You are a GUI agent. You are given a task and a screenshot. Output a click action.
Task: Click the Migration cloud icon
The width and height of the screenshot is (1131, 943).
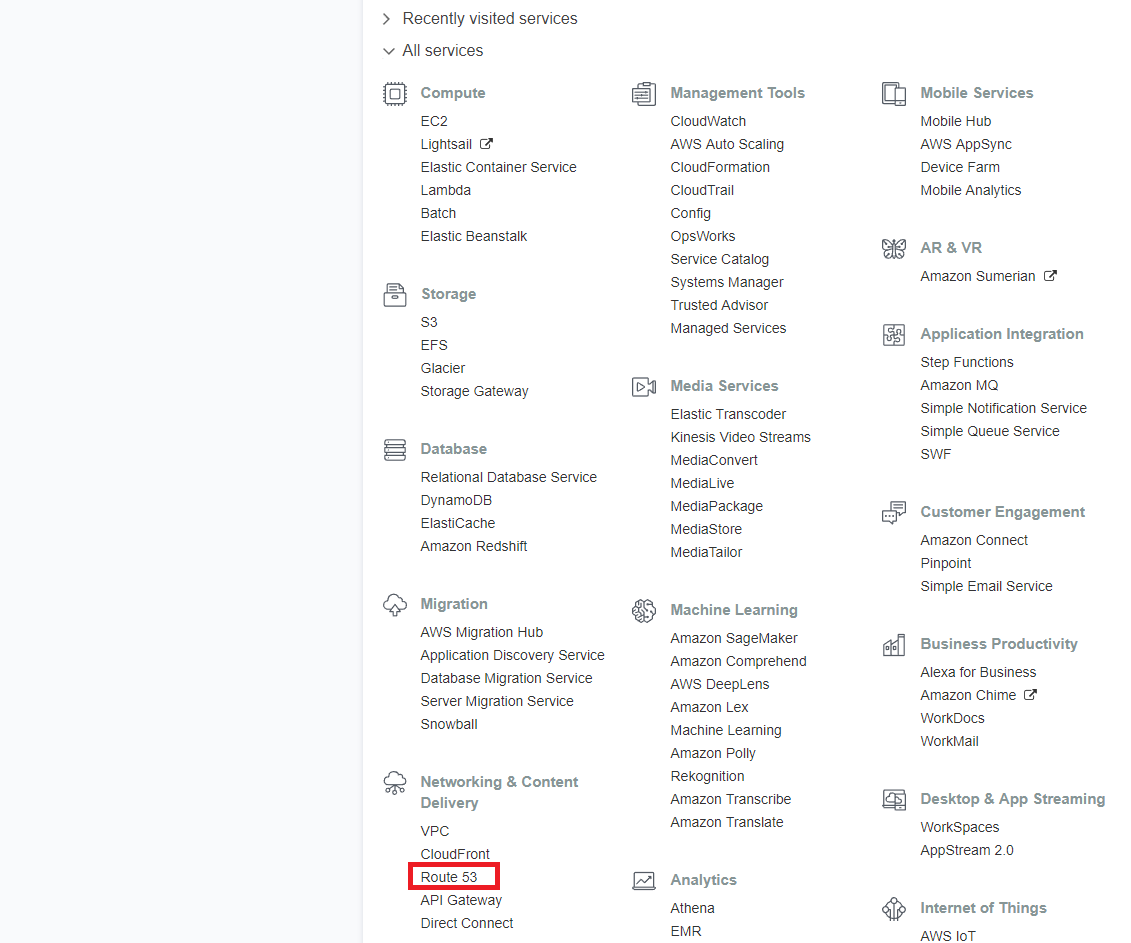[395, 605]
